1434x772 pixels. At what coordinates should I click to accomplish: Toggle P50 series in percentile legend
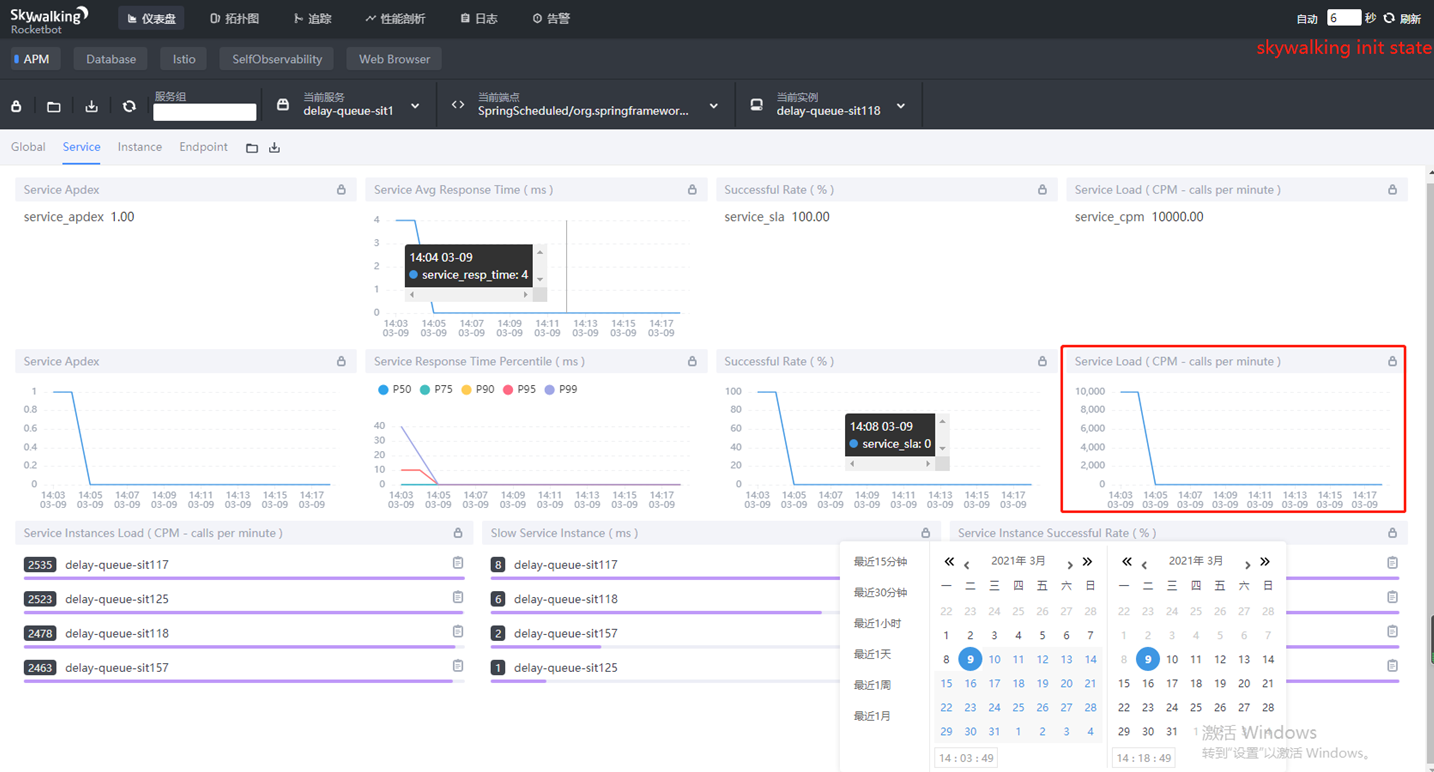394,389
